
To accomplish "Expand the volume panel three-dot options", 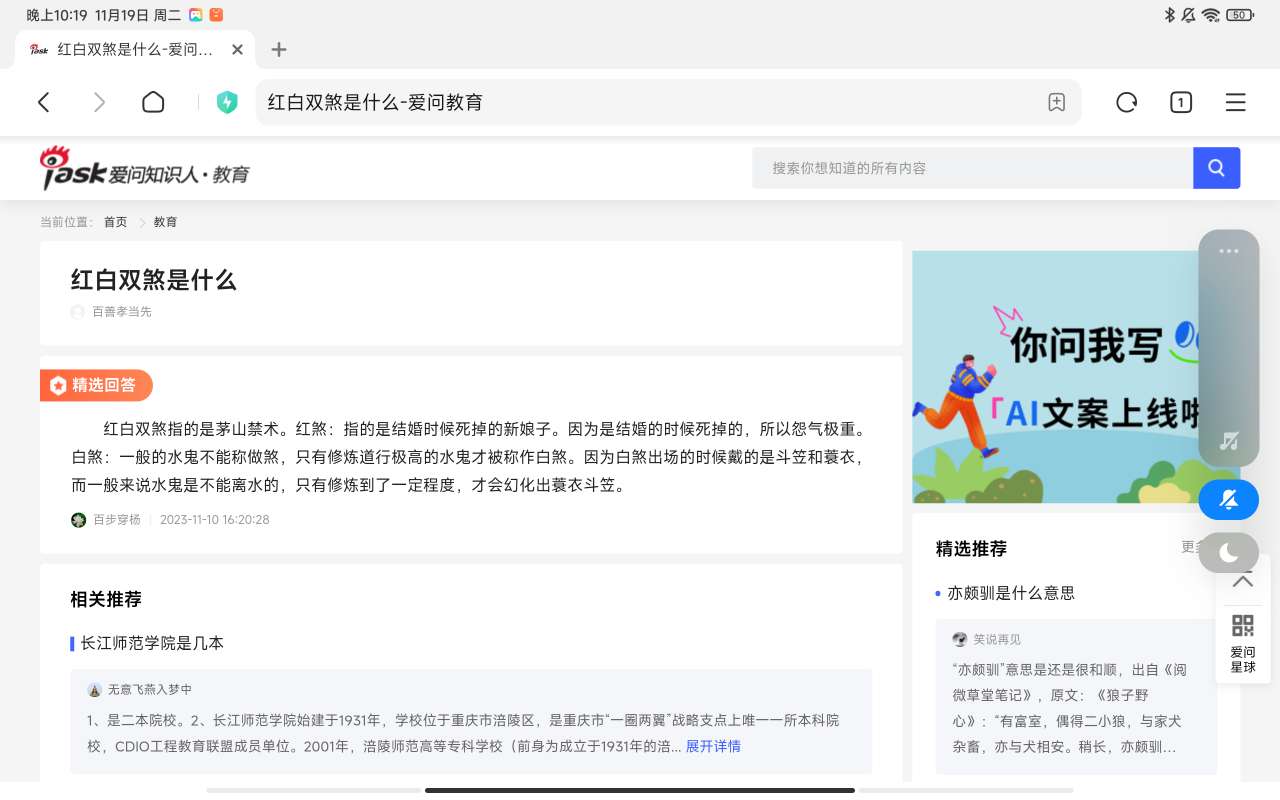I will coord(1228,252).
